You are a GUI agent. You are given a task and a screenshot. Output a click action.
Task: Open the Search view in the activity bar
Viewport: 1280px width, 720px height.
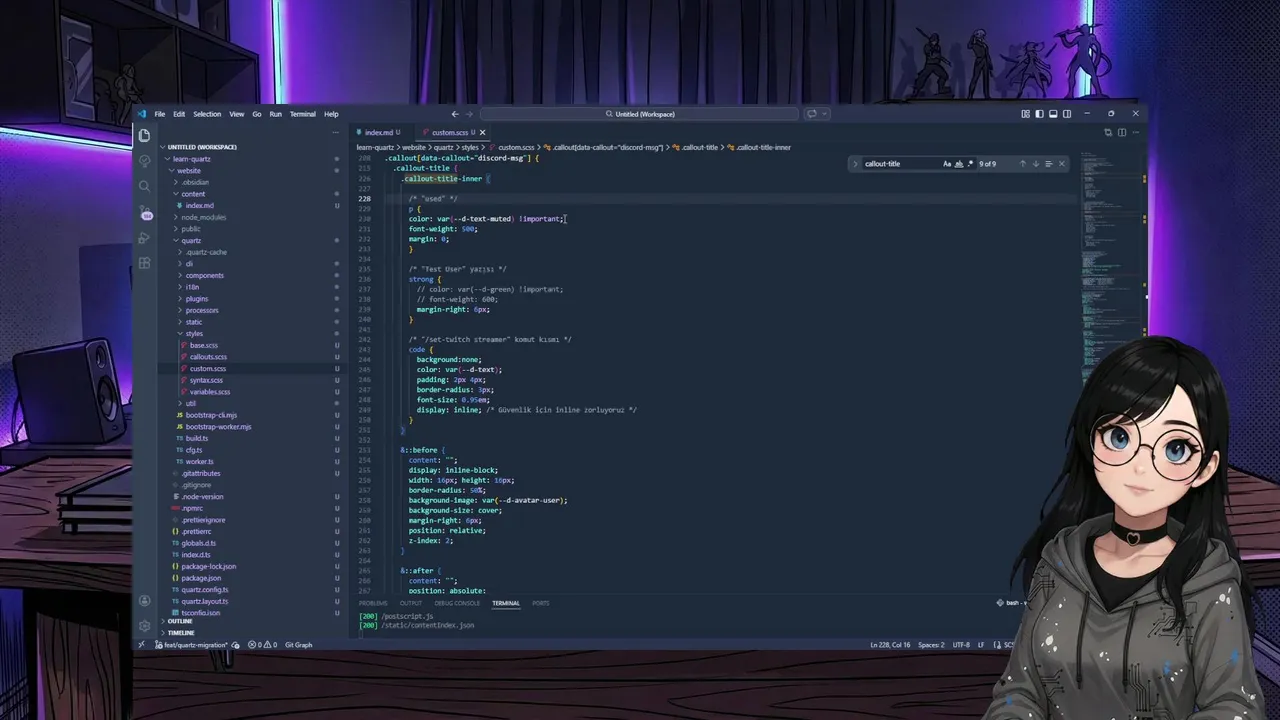pos(145,186)
